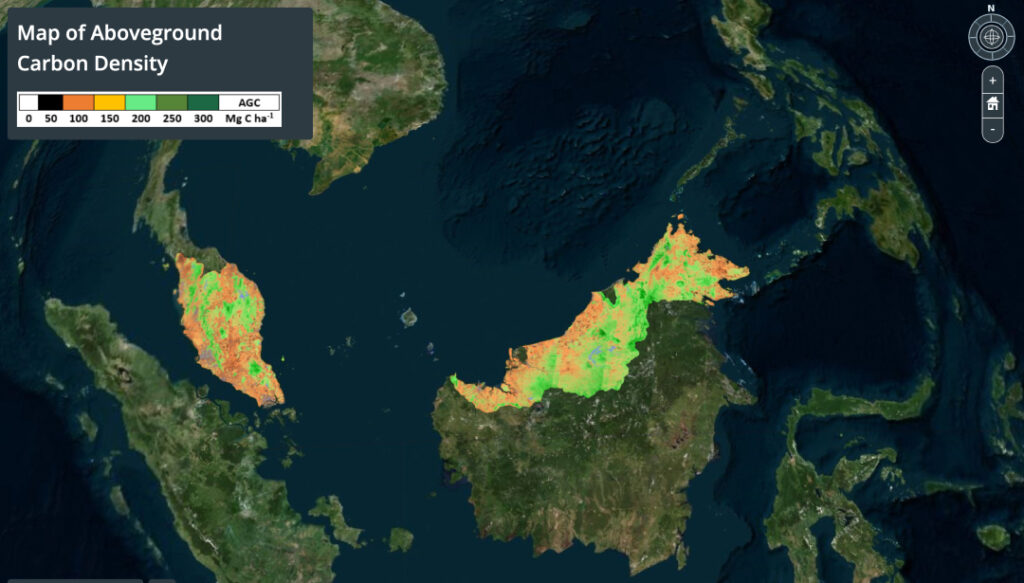Click the Mg C ha unit label

(249, 118)
